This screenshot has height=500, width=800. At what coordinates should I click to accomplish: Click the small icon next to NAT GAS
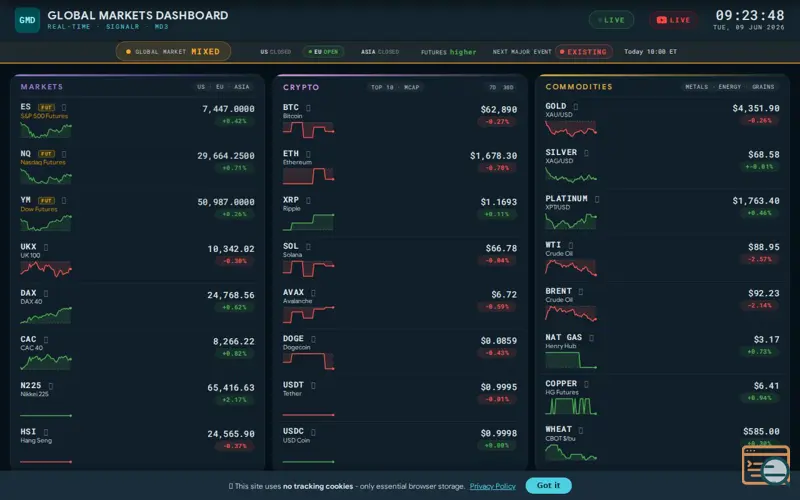(x=591, y=338)
